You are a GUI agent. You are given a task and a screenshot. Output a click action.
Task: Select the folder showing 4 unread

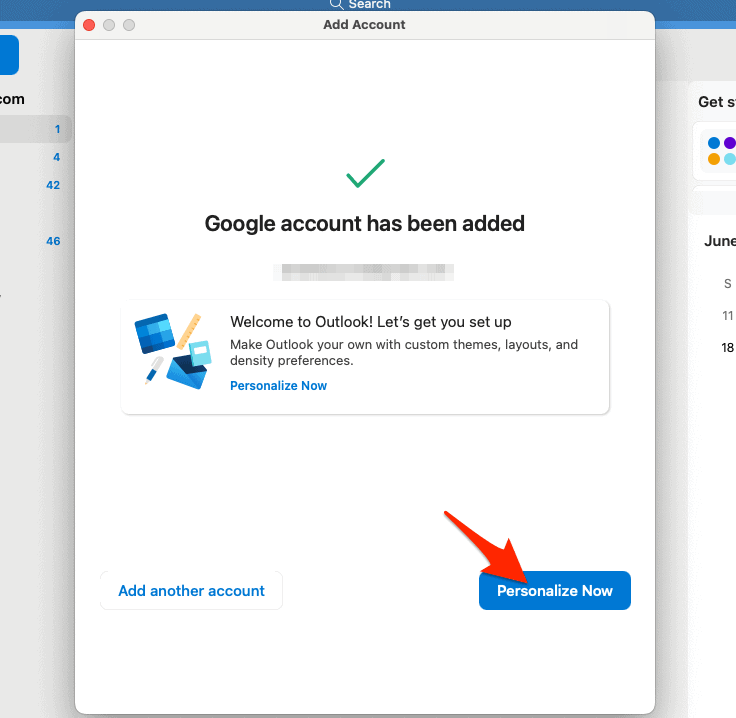click(35, 157)
